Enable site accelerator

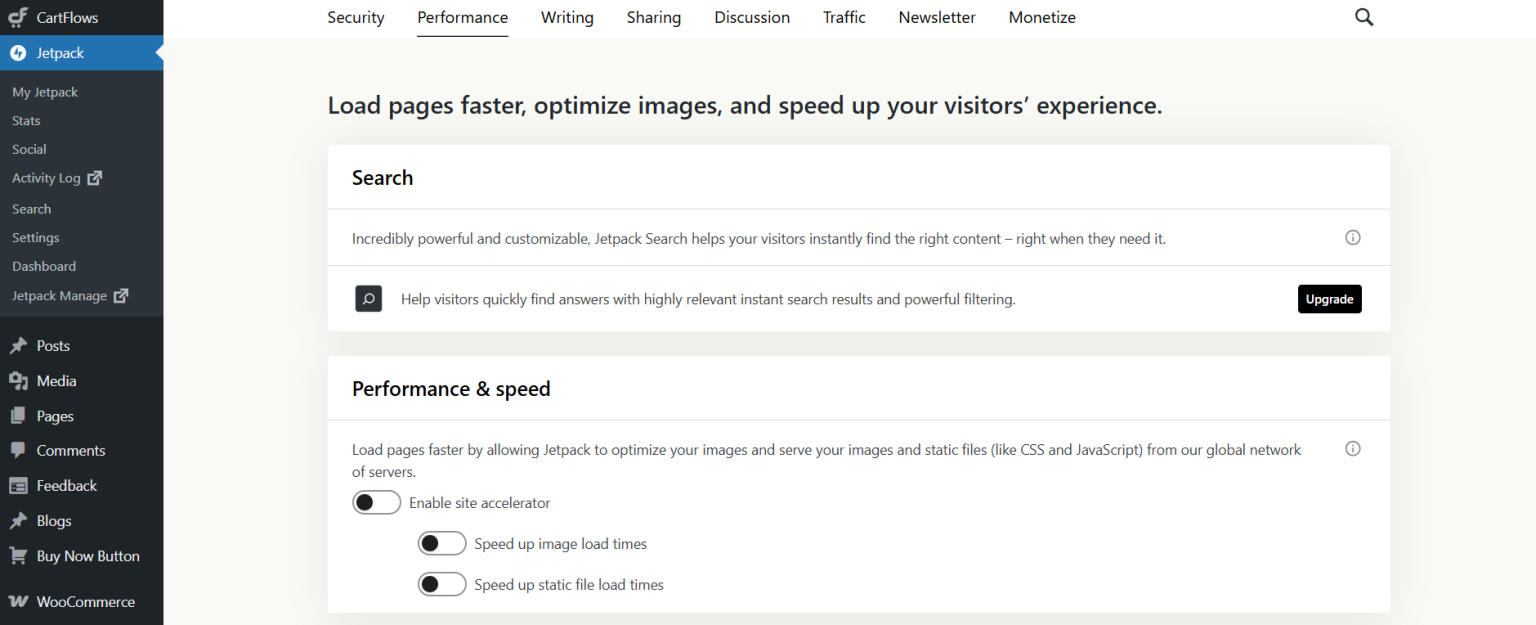377,502
